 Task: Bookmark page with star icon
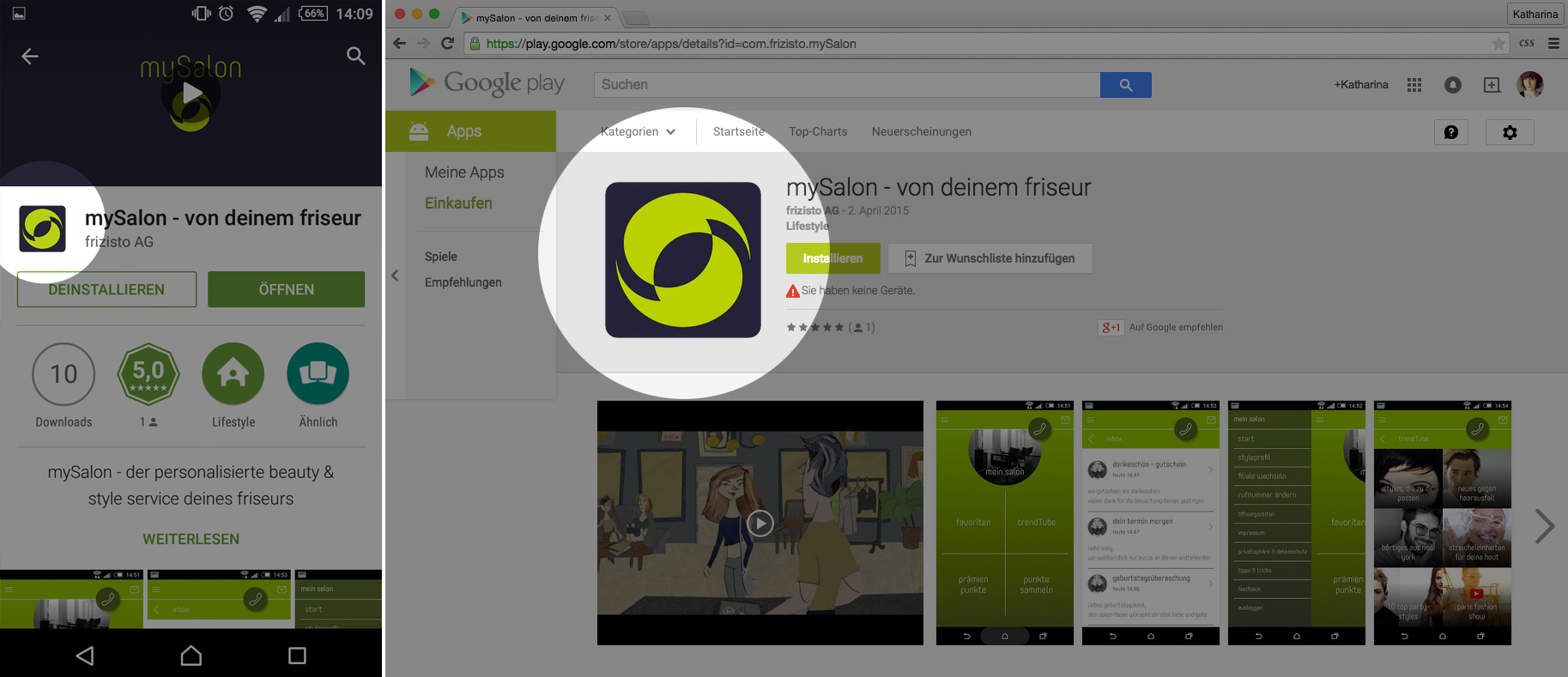[x=1498, y=43]
